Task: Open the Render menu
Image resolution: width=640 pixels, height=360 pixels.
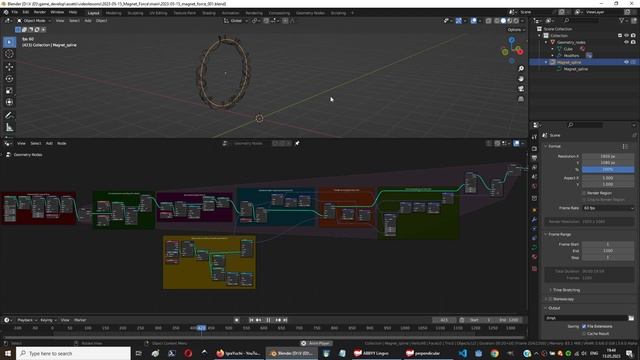Action: 40,12
